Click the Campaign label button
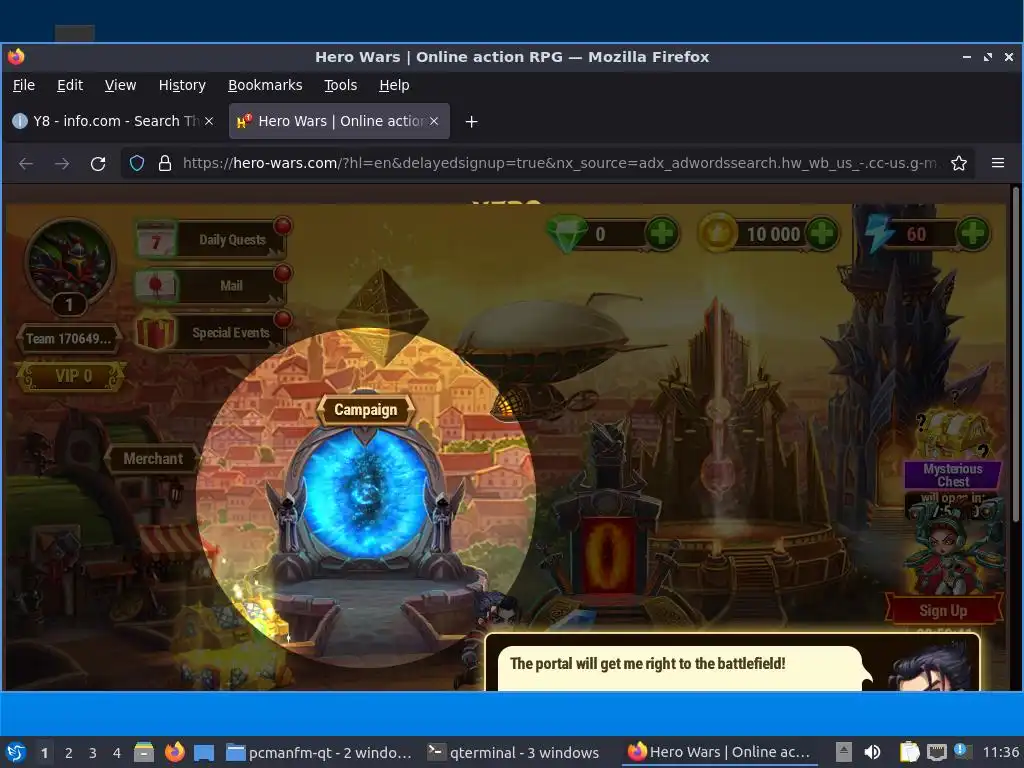 [366, 410]
